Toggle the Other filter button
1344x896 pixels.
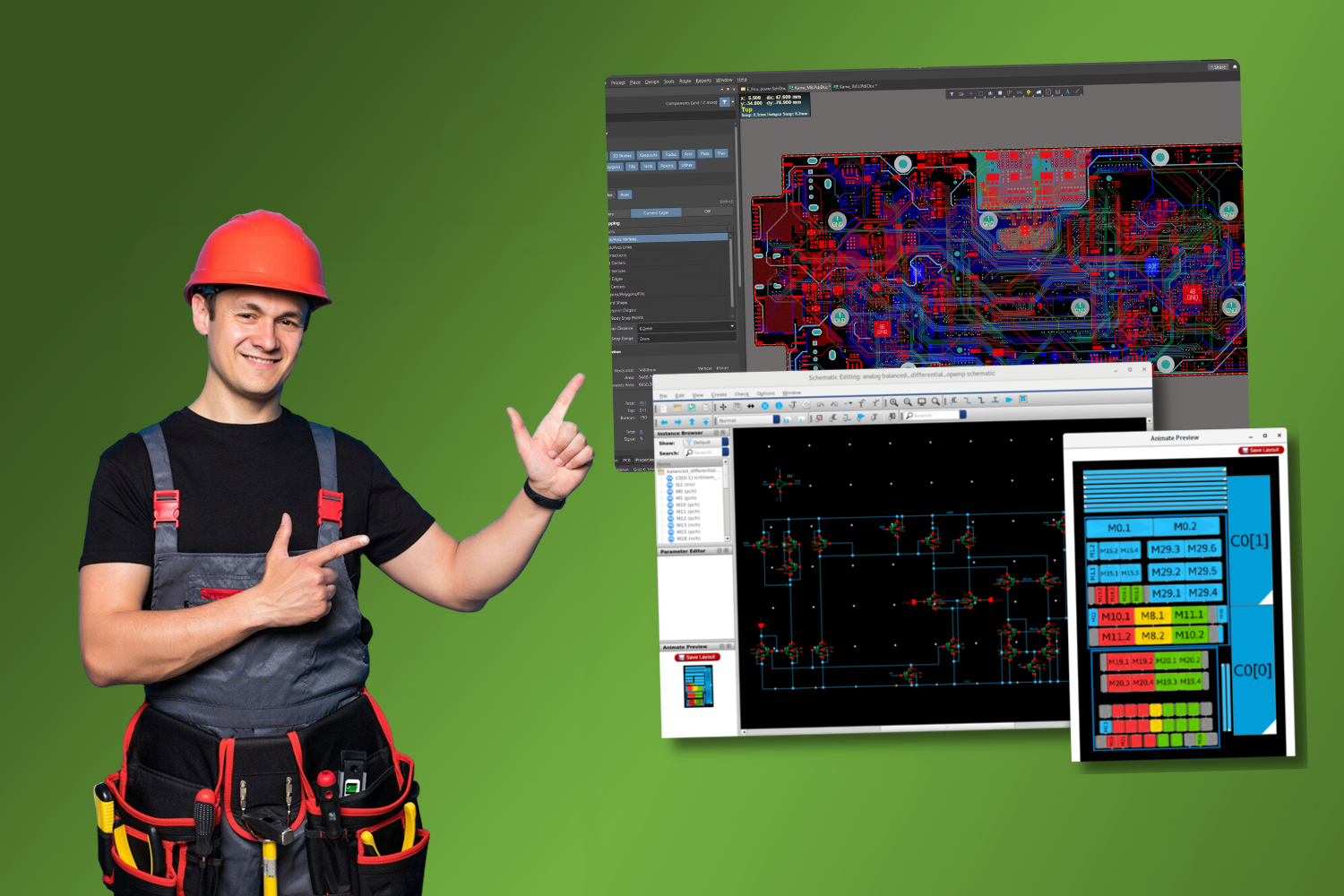pos(686,165)
